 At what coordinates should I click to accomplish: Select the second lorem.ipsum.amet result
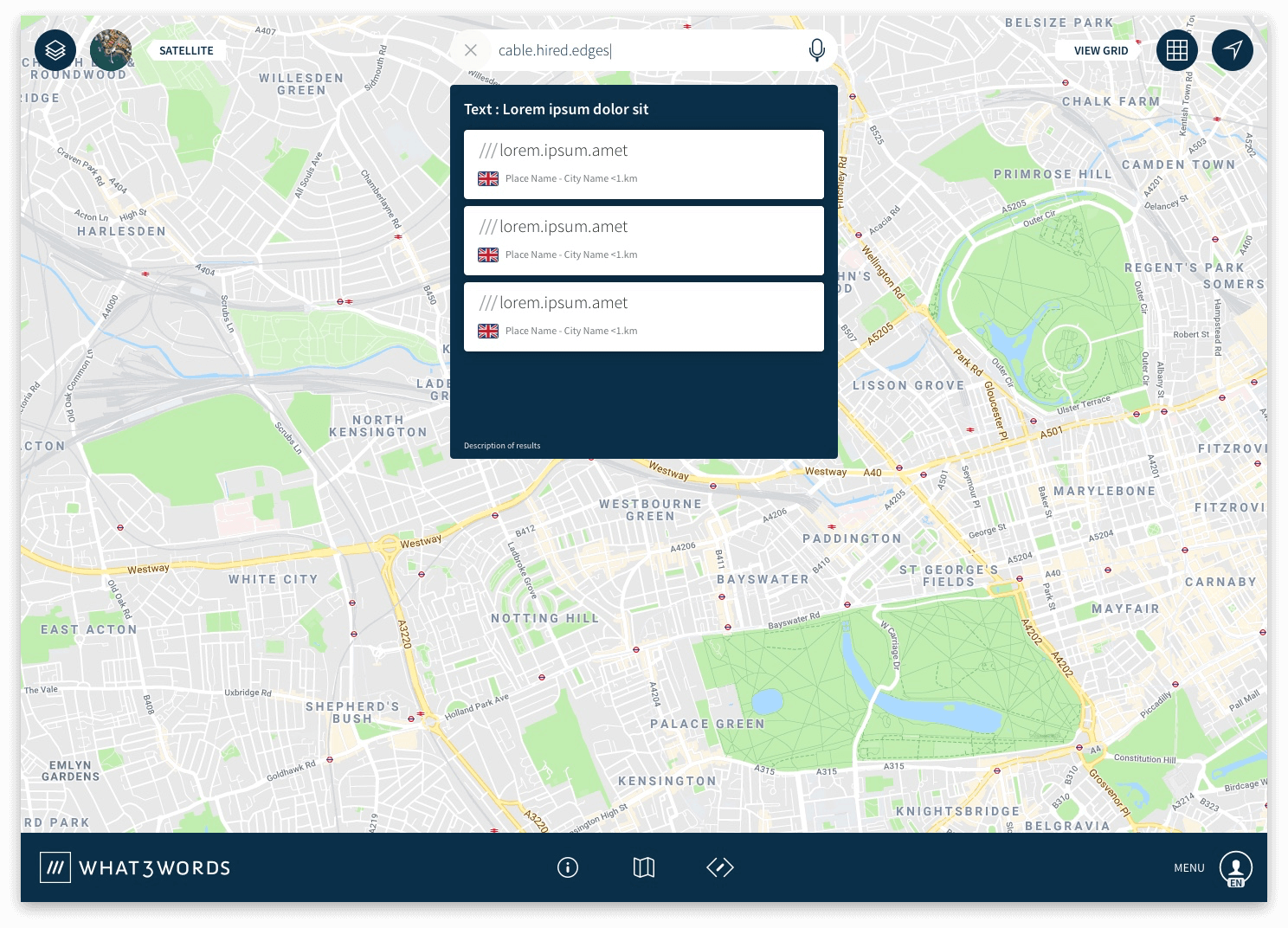pos(644,241)
